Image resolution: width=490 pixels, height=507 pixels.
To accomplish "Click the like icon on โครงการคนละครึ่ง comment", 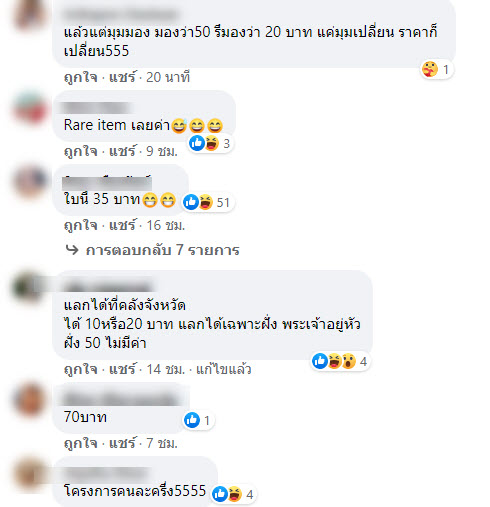I will (x=220, y=494).
